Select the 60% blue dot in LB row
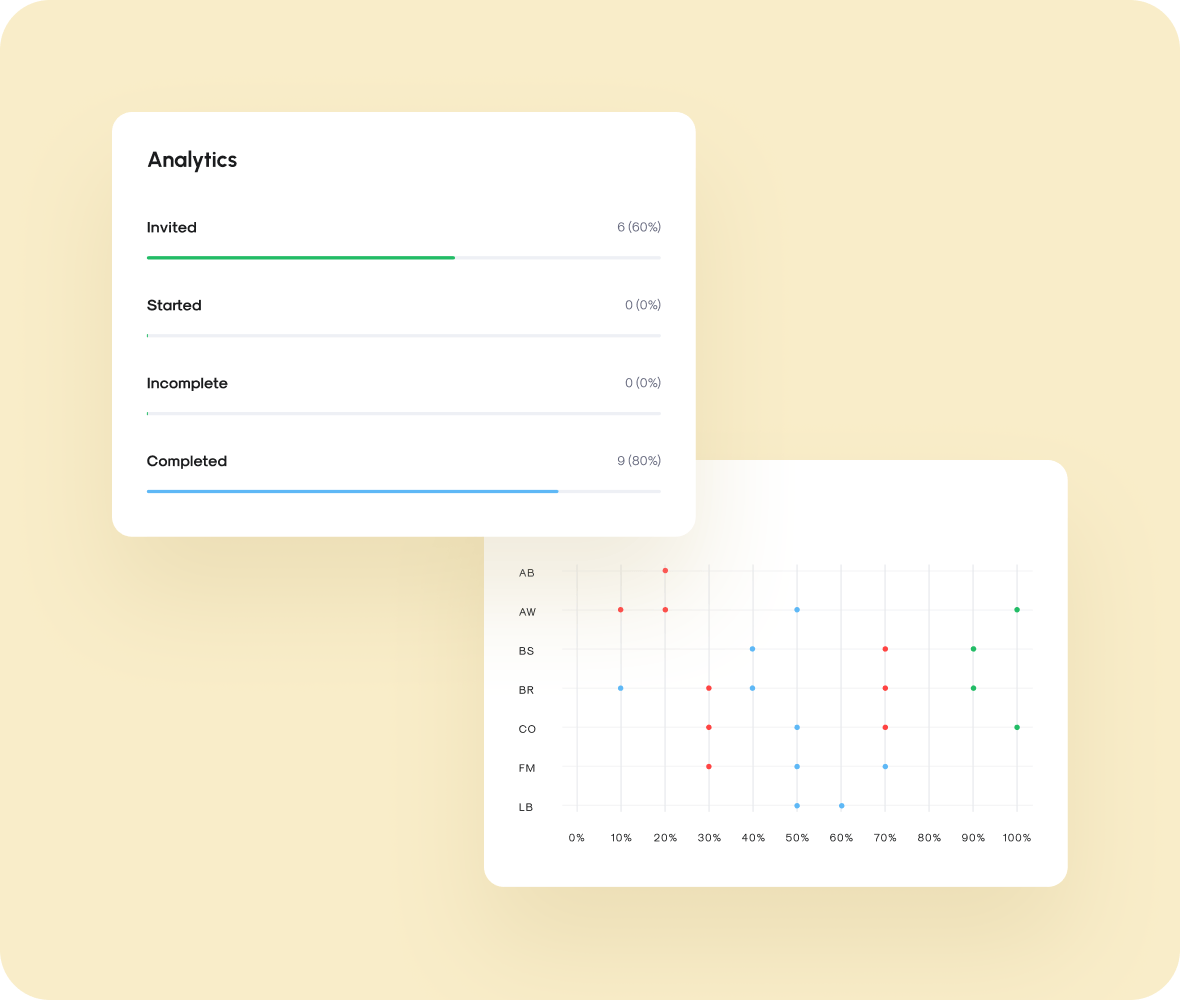This screenshot has height=1000, width=1180. (841, 805)
